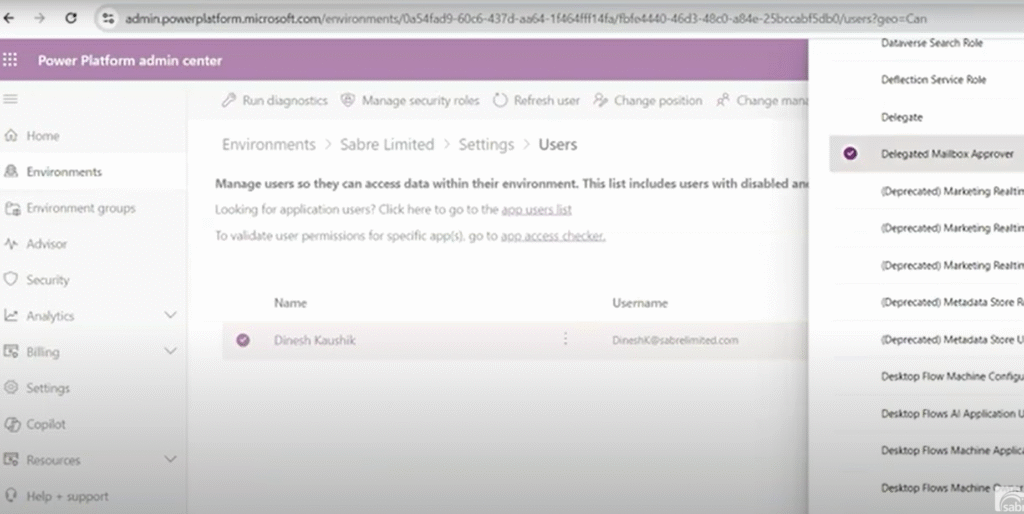The image size is (1024, 514).
Task: Collapse the left navigation hamburger menu
Action: click(x=11, y=99)
